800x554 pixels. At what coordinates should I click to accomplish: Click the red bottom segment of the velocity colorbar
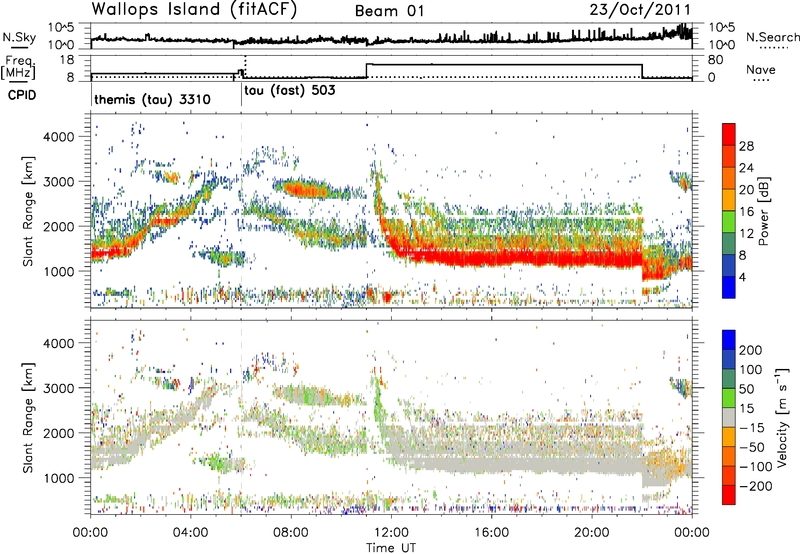coord(729,495)
